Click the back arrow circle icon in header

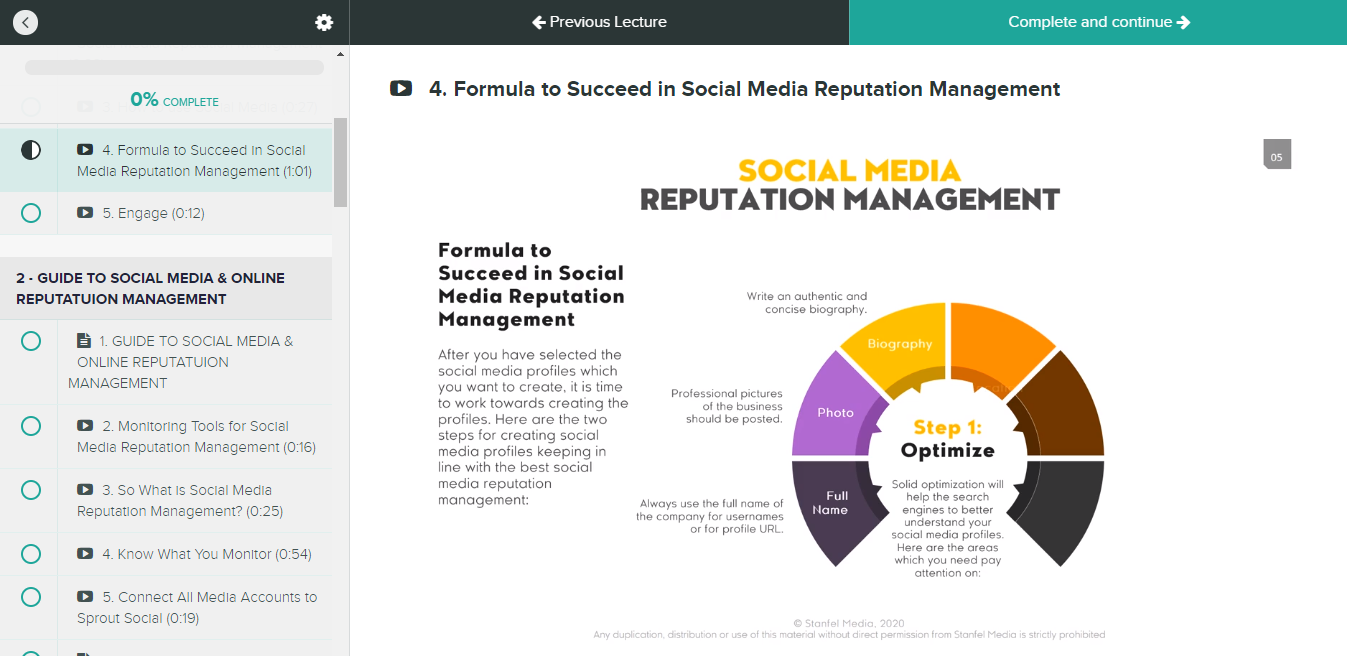point(25,22)
